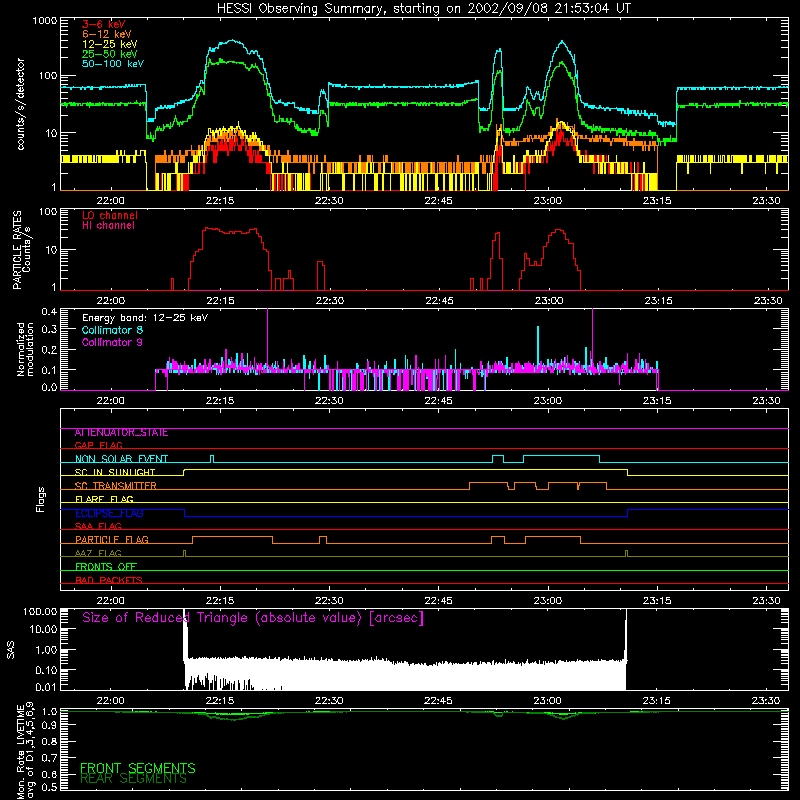The width and height of the screenshot is (800, 800).
Task: Click the '23:00' time tick under the particle rates plot
Action: tap(548, 301)
